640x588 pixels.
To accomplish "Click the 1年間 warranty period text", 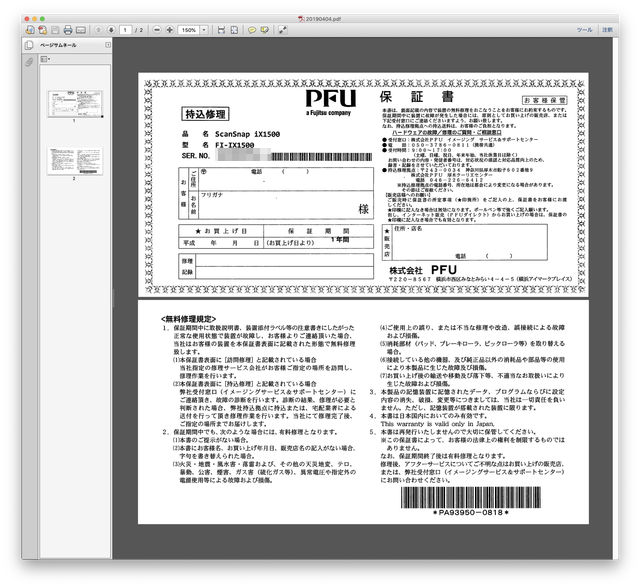I will [x=340, y=240].
